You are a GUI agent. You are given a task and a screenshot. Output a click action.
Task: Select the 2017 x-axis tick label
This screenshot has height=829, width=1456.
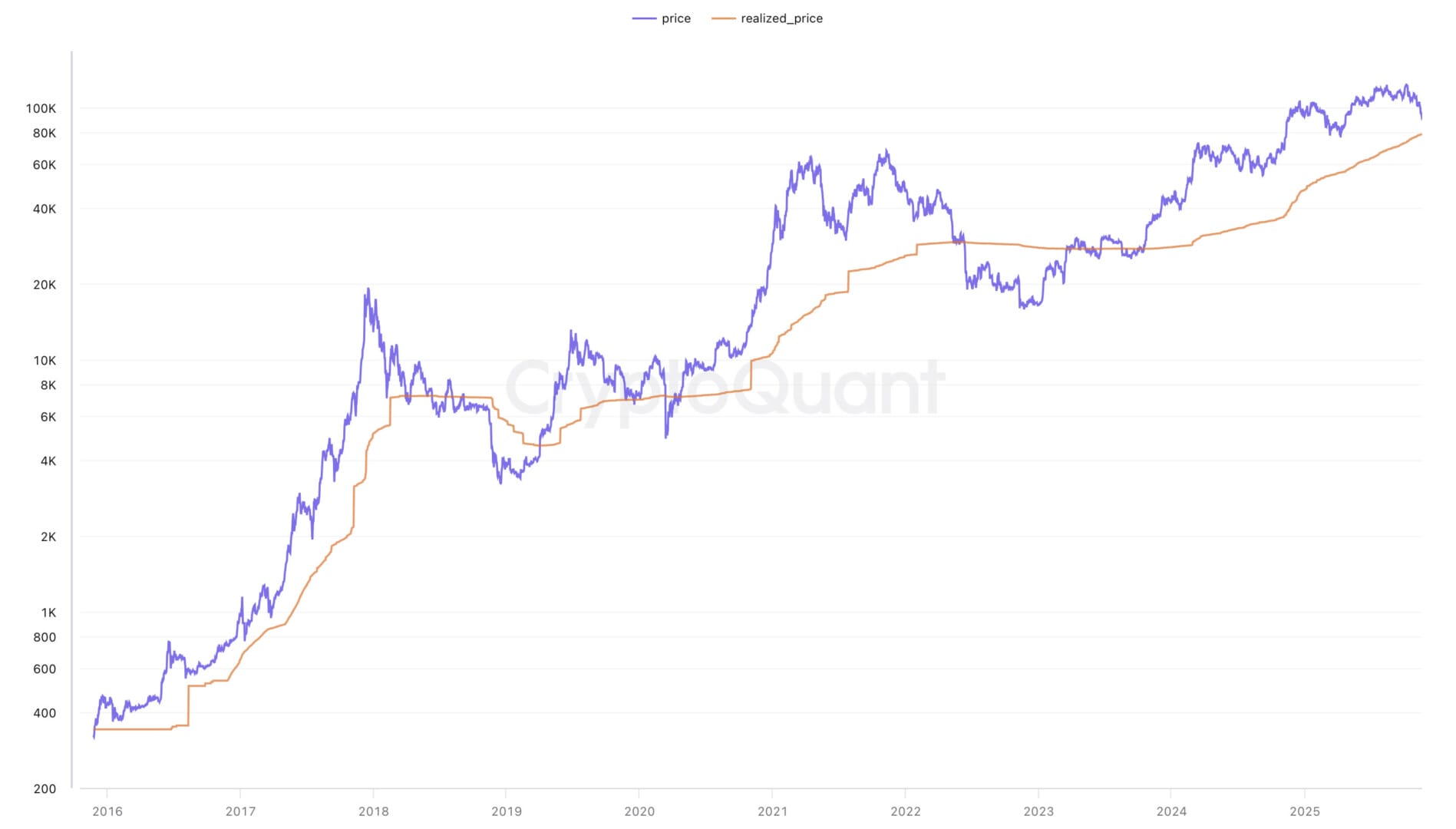240,811
